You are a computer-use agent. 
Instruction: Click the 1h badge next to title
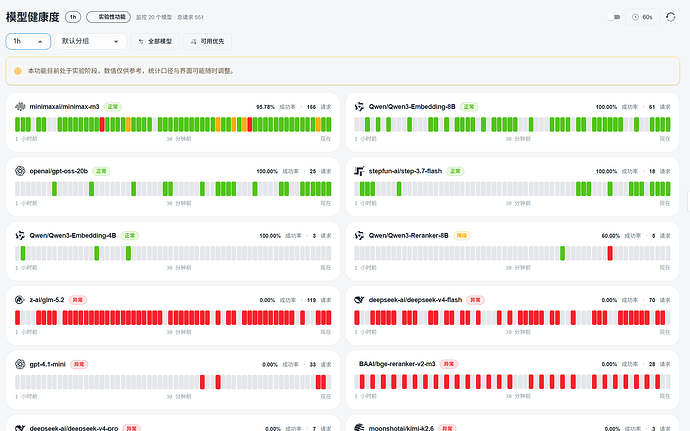click(x=73, y=17)
